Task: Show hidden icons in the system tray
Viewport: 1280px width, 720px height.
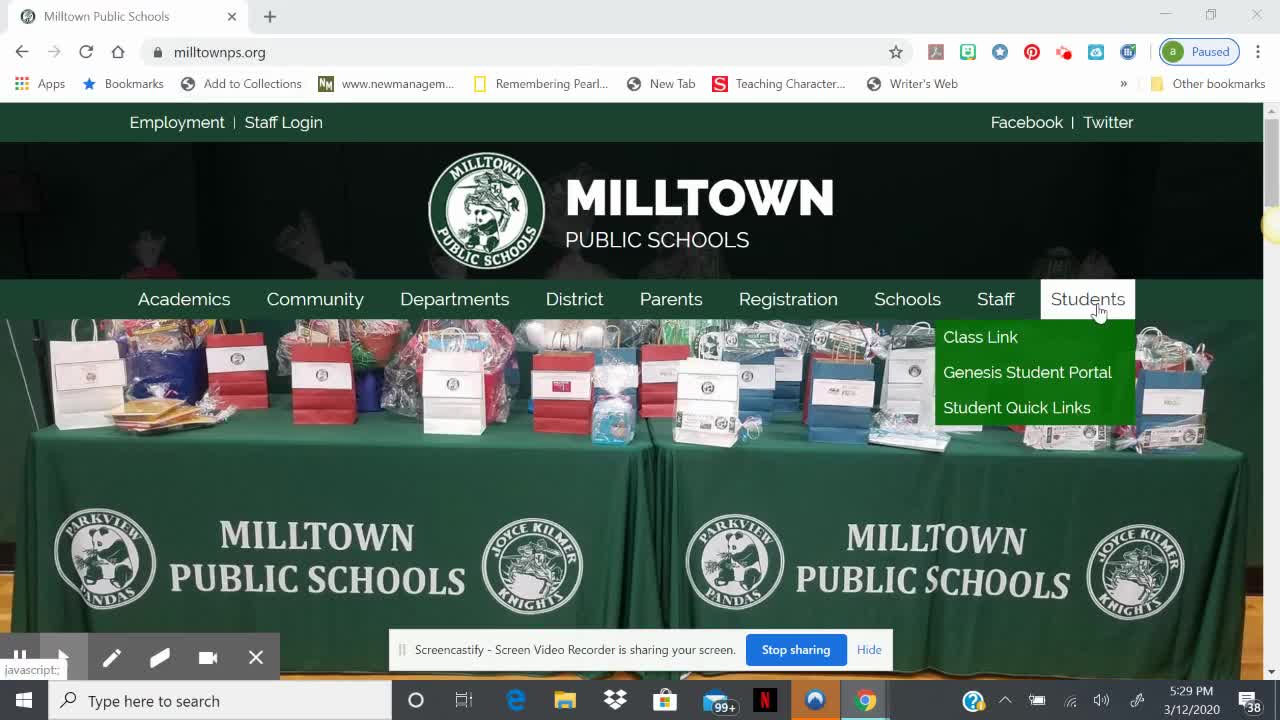Action: [1005, 699]
